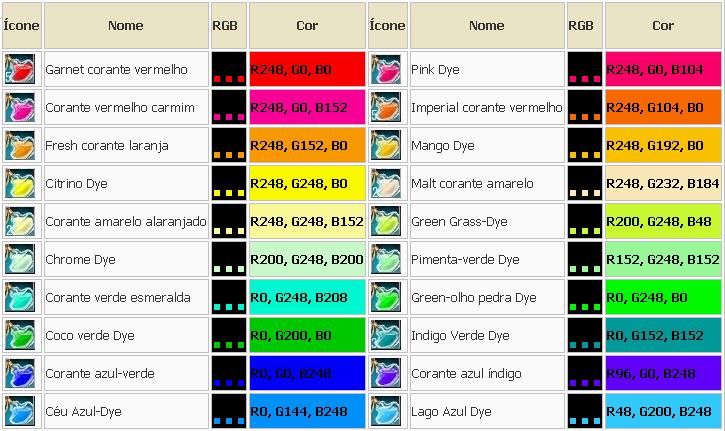Click the Green Grass-Dye bottle icon
Screen dimensions: 725x431
(x=386, y=221)
